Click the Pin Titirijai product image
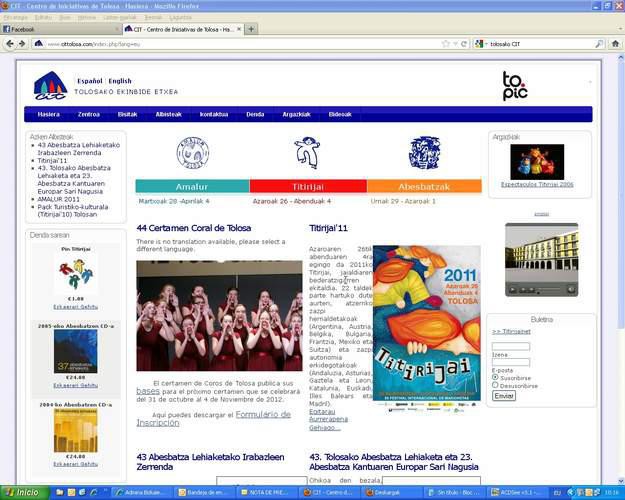This screenshot has width=625, height=500. [x=76, y=274]
